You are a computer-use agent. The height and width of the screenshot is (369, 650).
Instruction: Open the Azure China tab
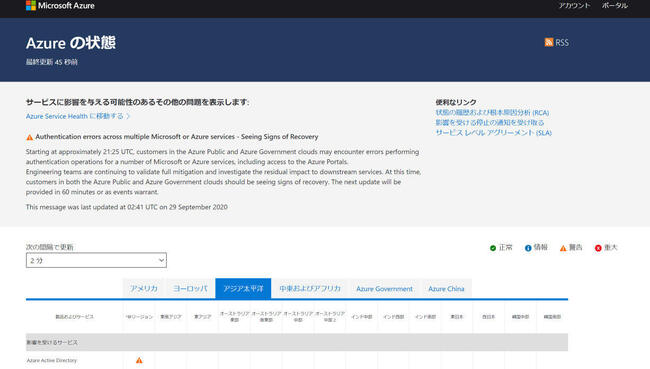(x=446, y=289)
